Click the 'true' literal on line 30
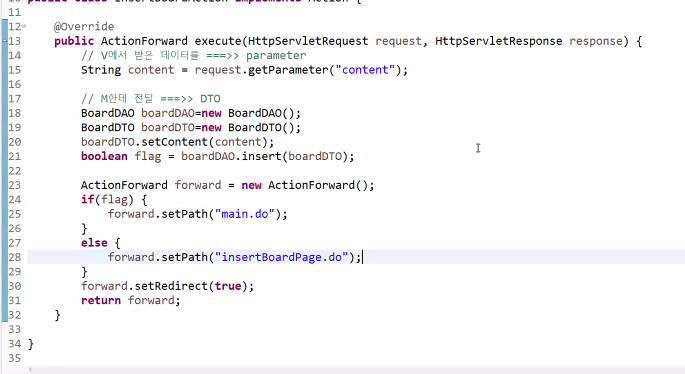Viewport: 685px width, 374px height. click(228, 286)
